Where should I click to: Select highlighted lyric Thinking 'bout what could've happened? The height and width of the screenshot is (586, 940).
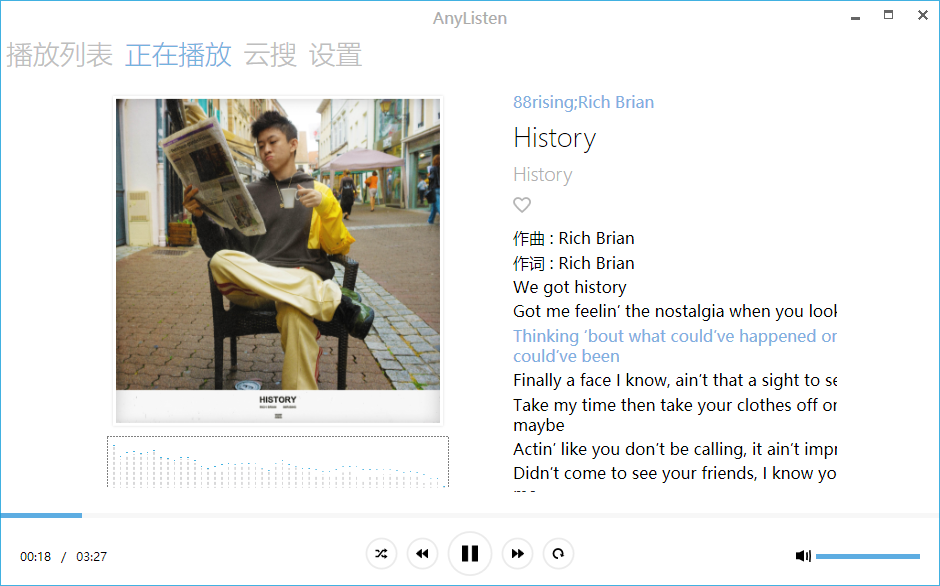(x=675, y=346)
